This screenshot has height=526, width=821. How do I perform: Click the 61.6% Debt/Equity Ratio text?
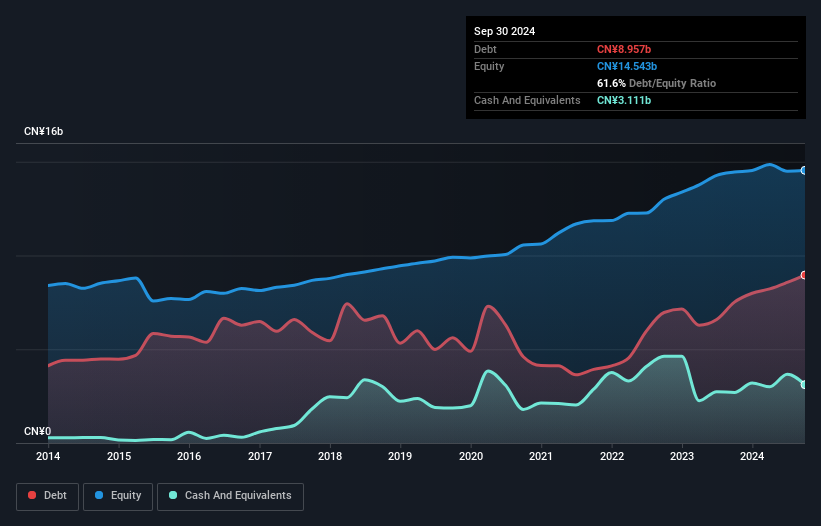point(656,83)
